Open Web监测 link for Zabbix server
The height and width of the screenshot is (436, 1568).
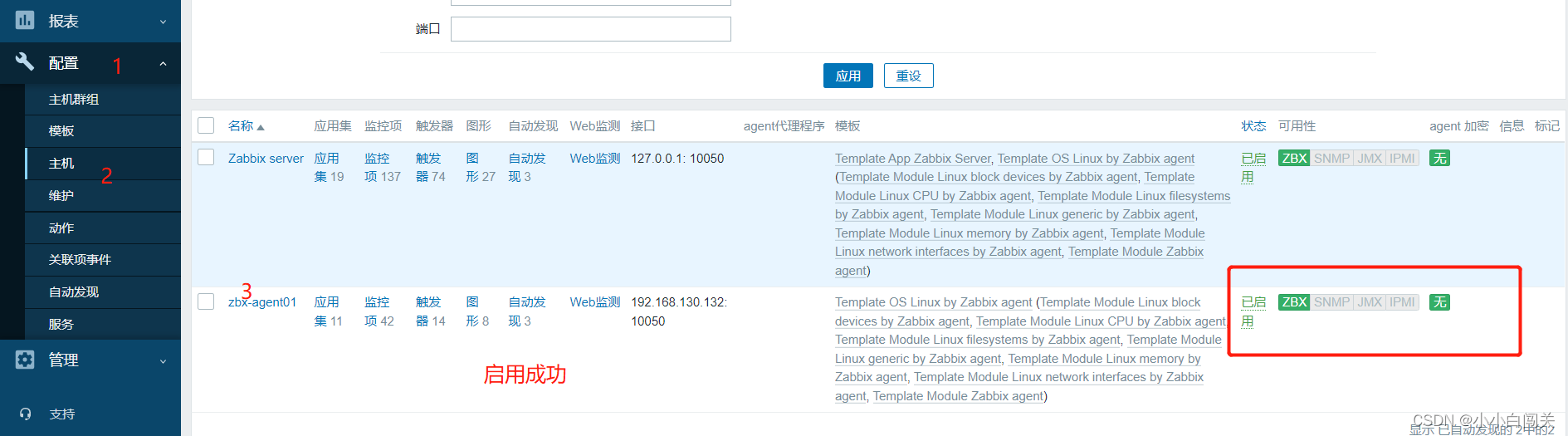click(x=595, y=158)
